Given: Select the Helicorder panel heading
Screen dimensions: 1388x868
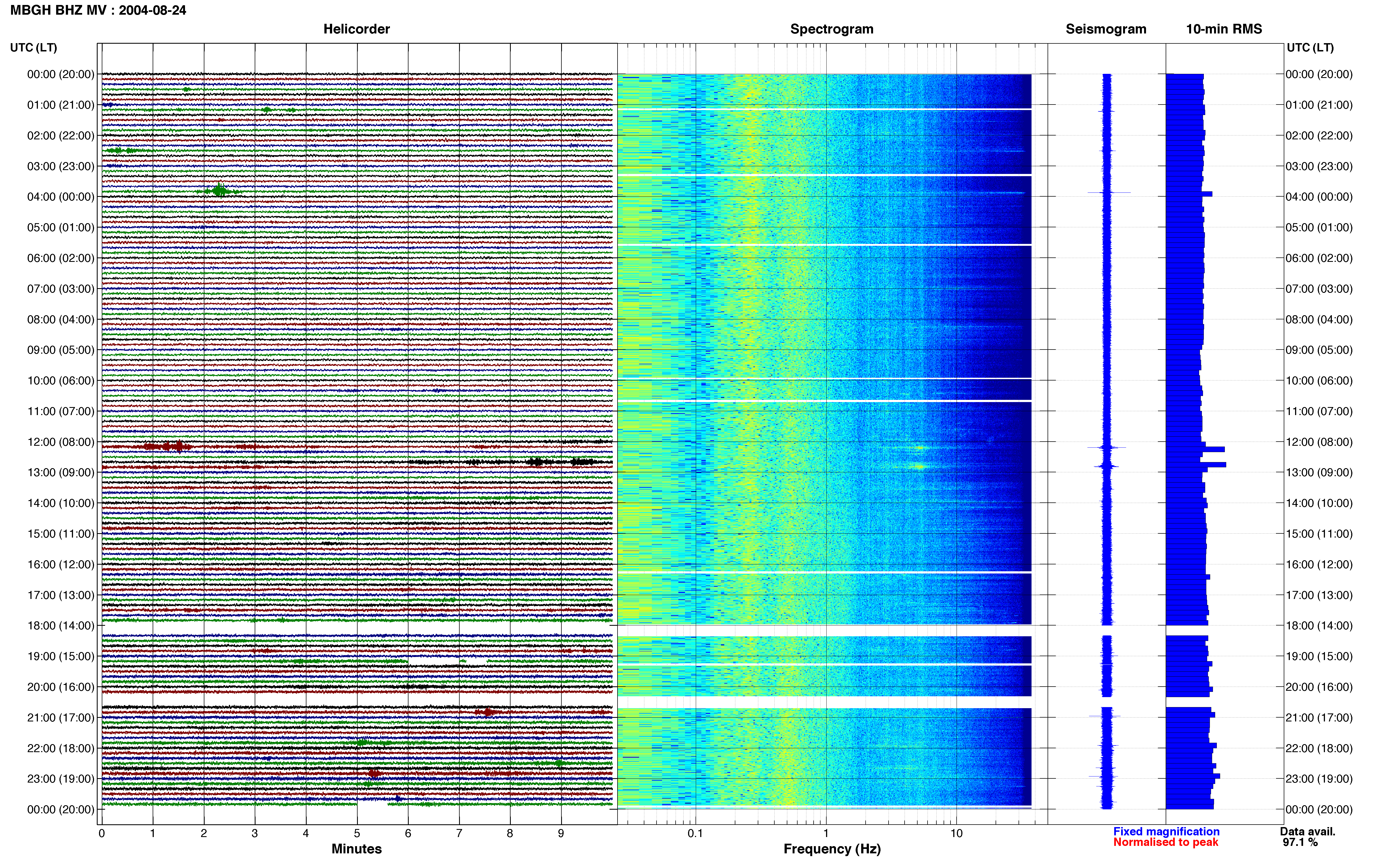Looking at the screenshot, I should pyautogui.click(x=356, y=29).
